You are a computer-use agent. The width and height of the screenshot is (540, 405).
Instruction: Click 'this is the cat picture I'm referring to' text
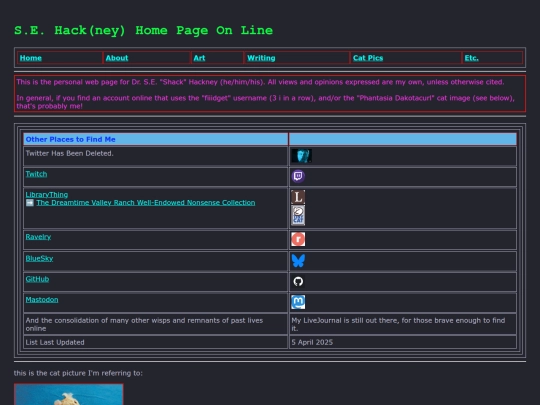point(78,373)
